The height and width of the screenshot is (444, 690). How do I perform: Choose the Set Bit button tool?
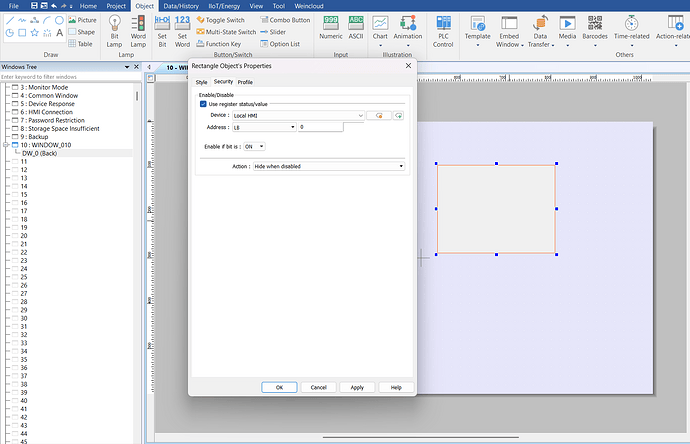(x=162, y=30)
